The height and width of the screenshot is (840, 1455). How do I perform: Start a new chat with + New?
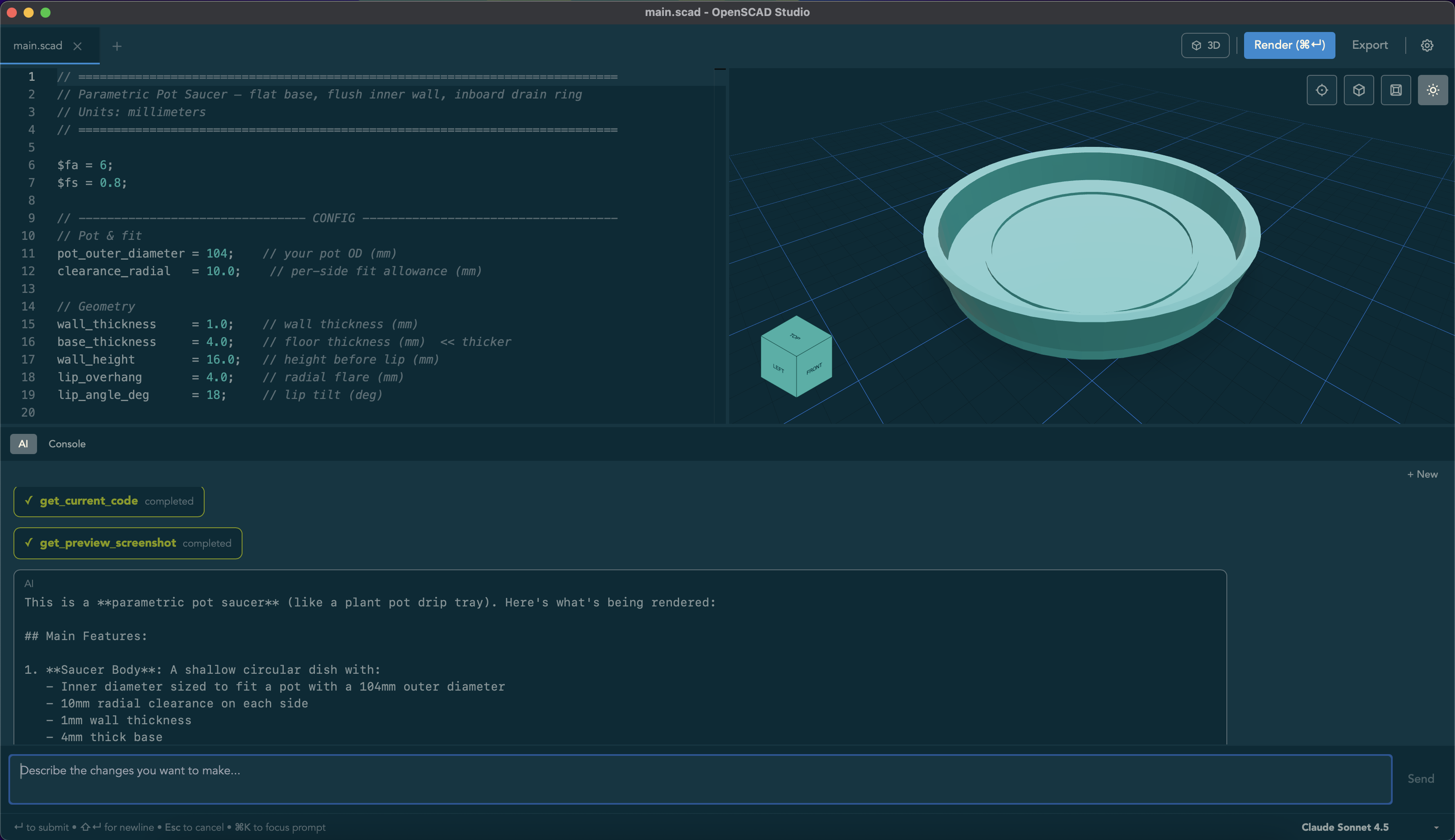point(1422,474)
